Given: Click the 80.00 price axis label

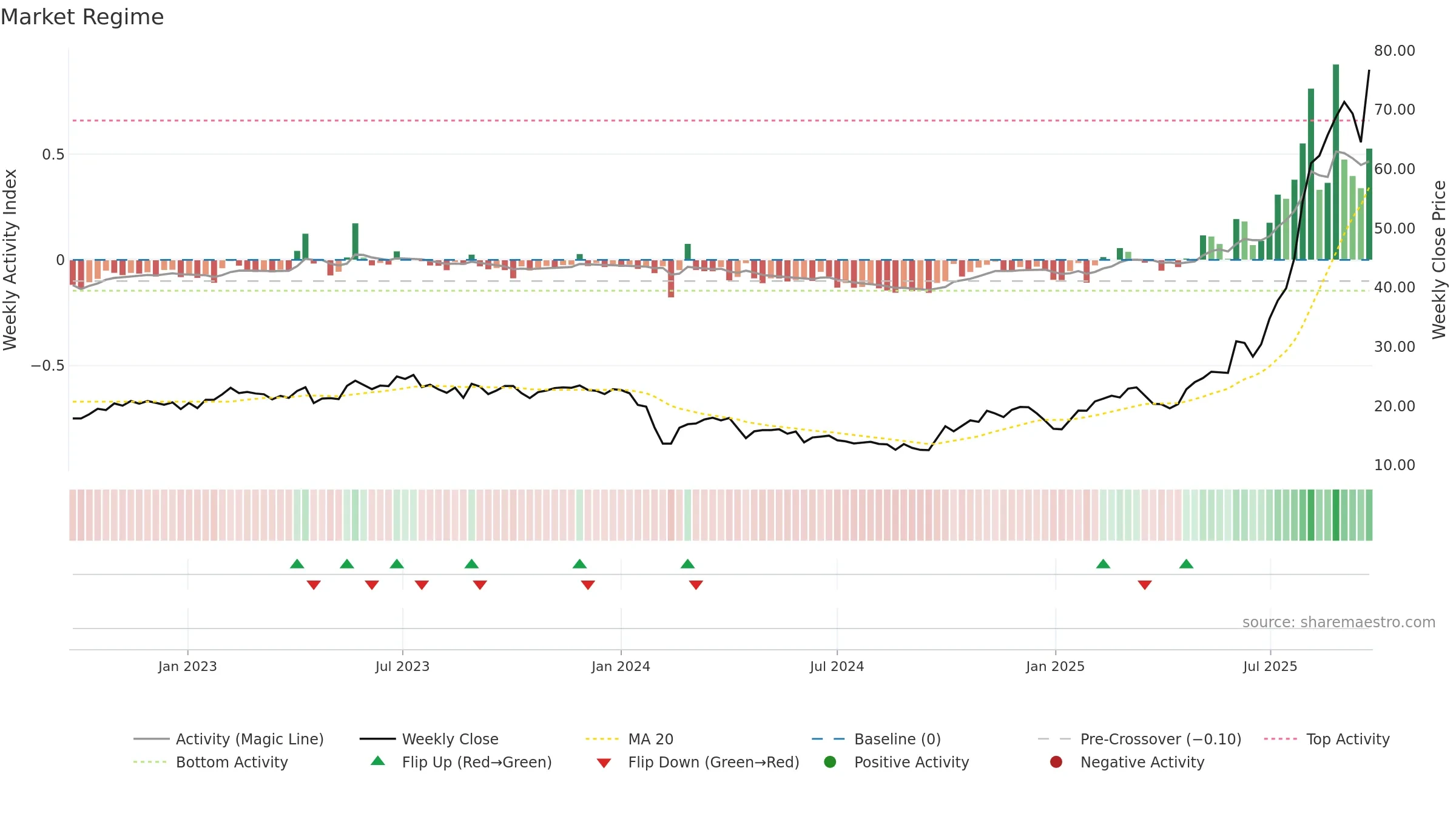Looking at the screenshot, I should coord(1395,50).
